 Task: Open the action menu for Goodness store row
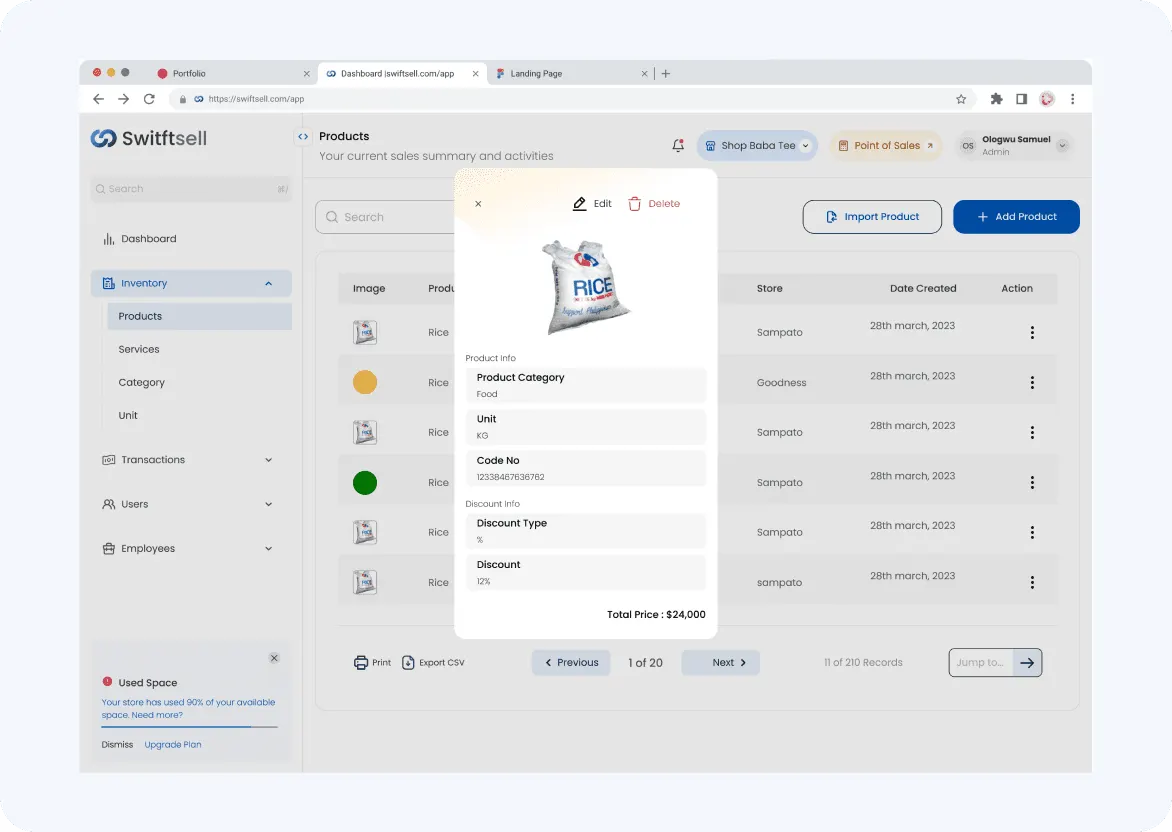click(1032, 383)
